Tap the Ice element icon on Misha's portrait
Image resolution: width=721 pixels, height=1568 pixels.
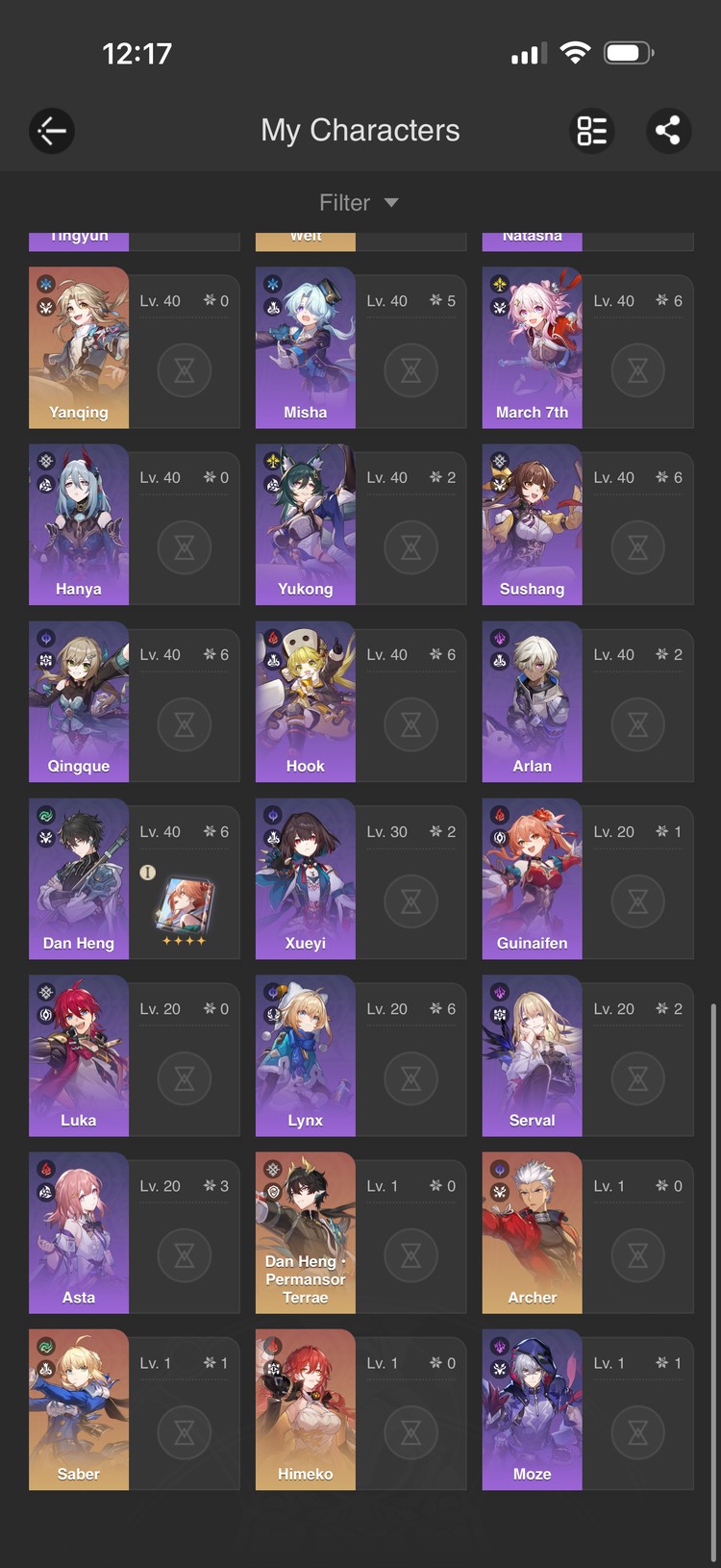[x=273, y=285]
